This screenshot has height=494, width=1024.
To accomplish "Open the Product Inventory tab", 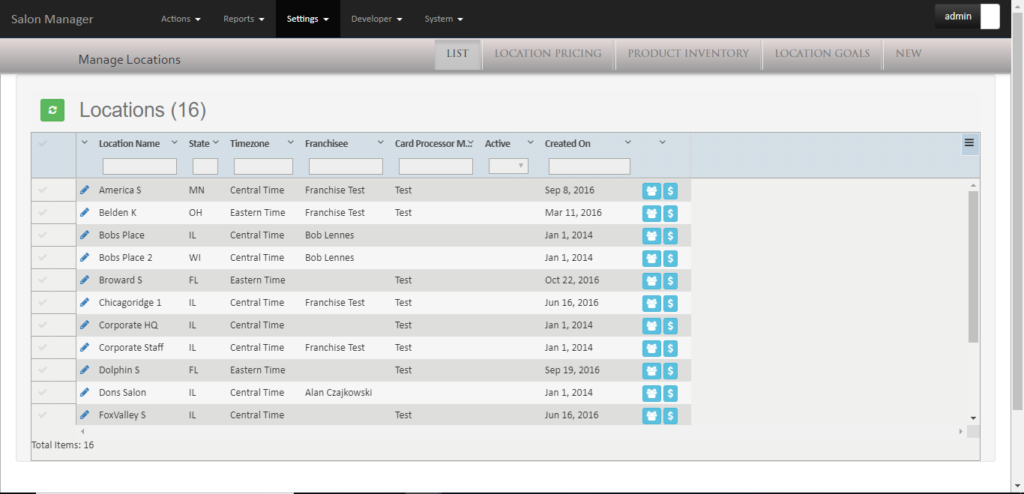I will click(688, 54).
